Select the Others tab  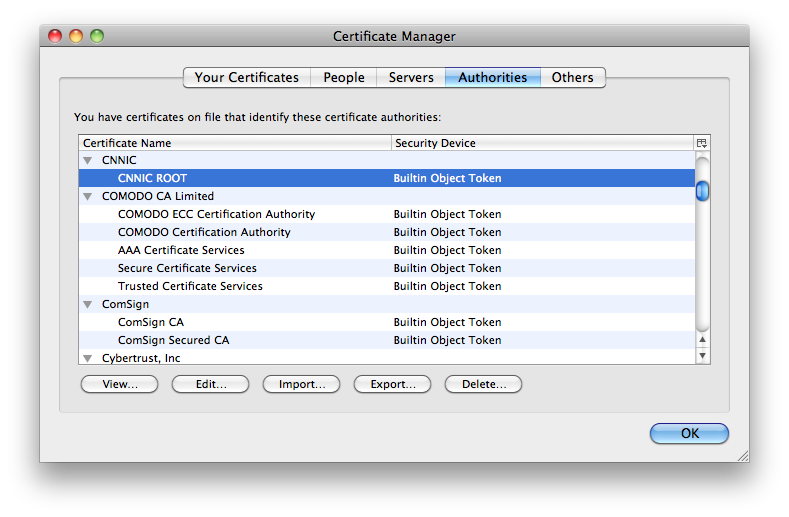(x=572, y=77)
